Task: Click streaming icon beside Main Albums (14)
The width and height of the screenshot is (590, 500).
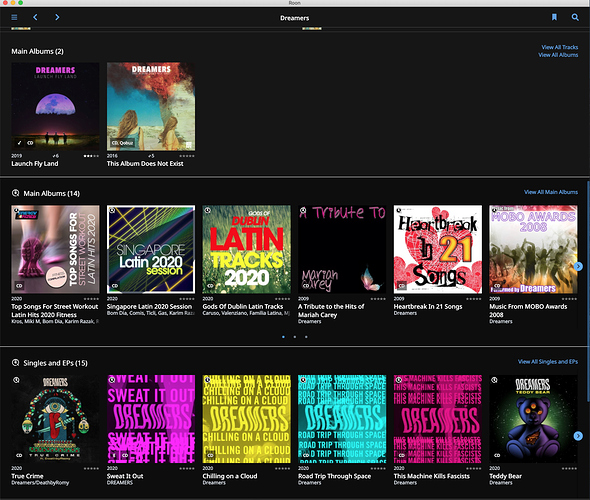Action: pos(15,193)
